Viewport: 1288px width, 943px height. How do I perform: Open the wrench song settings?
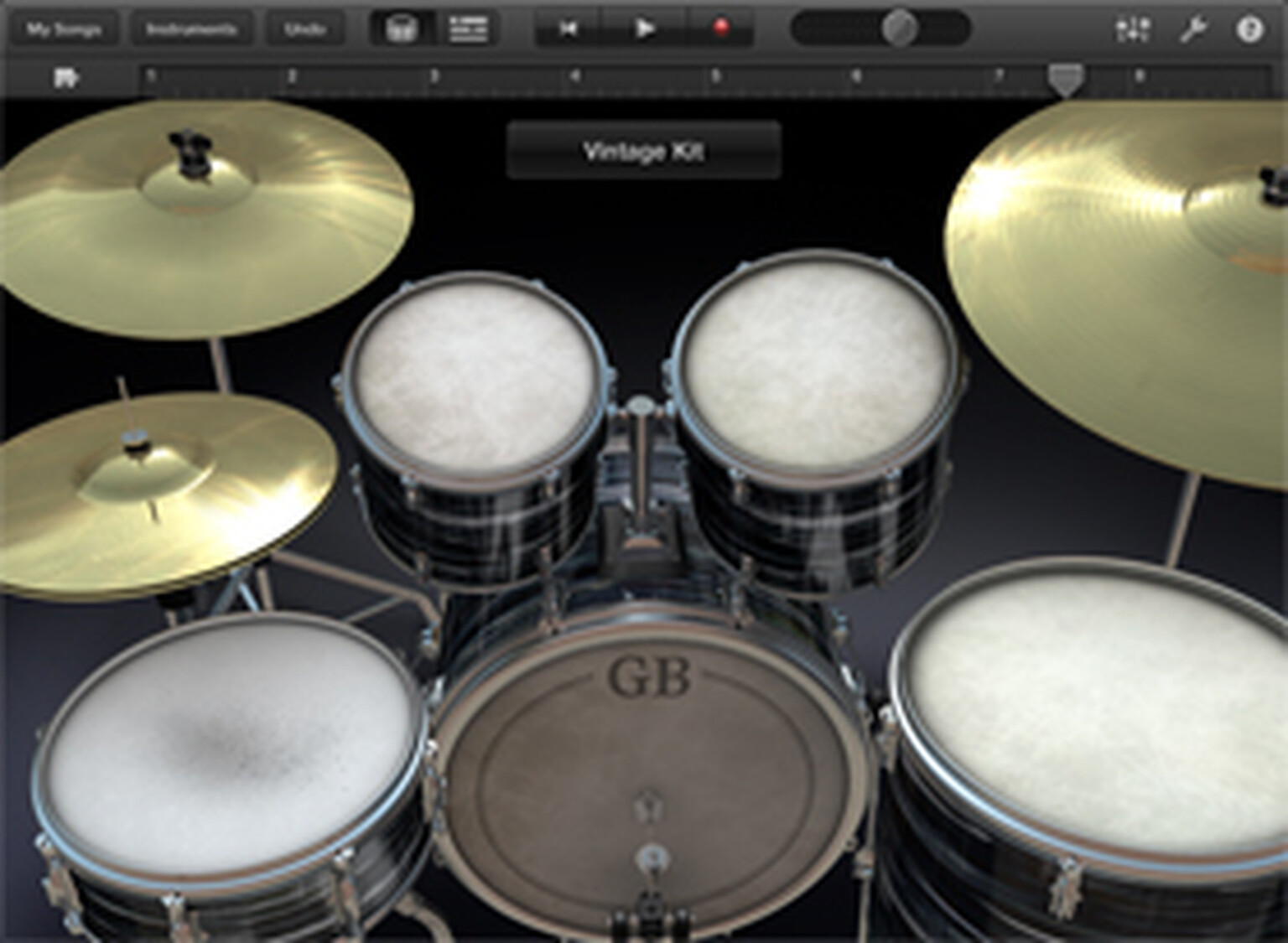[1192, 30]
